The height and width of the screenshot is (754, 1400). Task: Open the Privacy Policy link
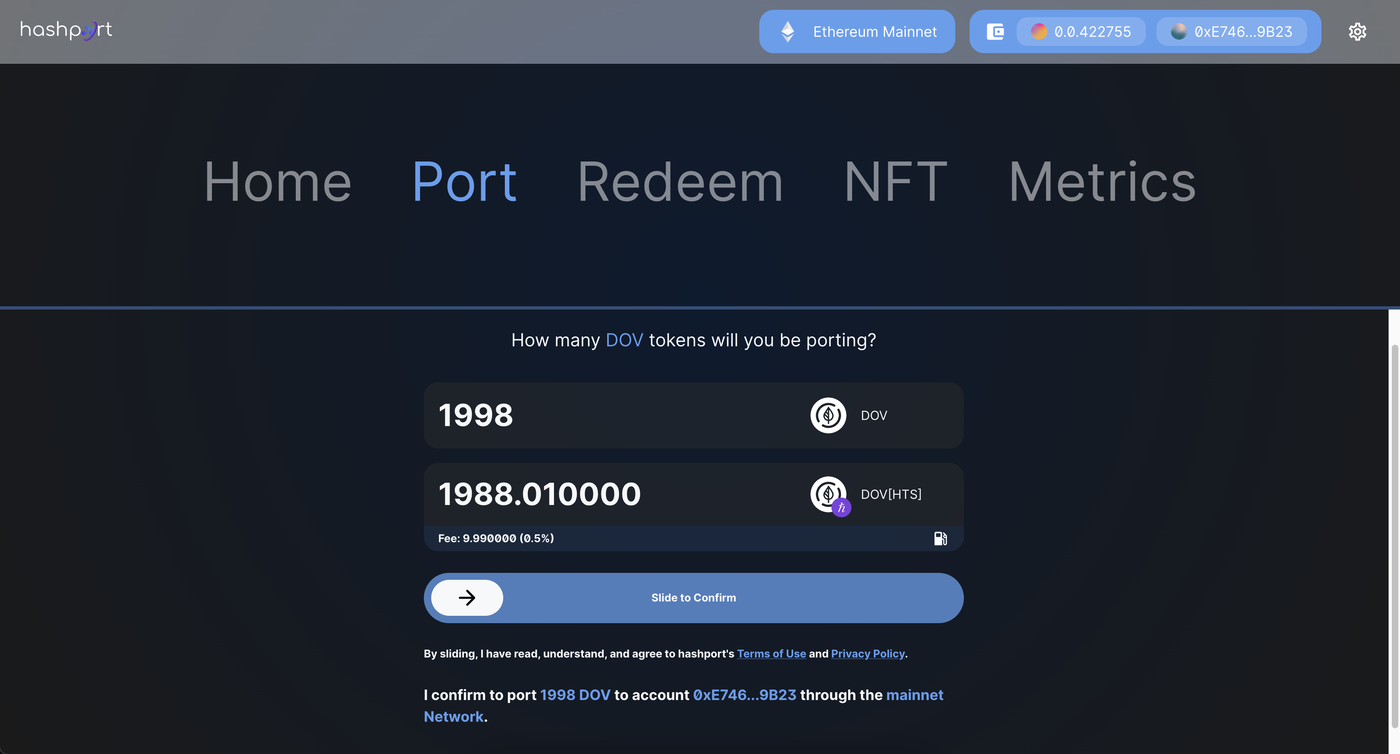(x=867, y=654)
